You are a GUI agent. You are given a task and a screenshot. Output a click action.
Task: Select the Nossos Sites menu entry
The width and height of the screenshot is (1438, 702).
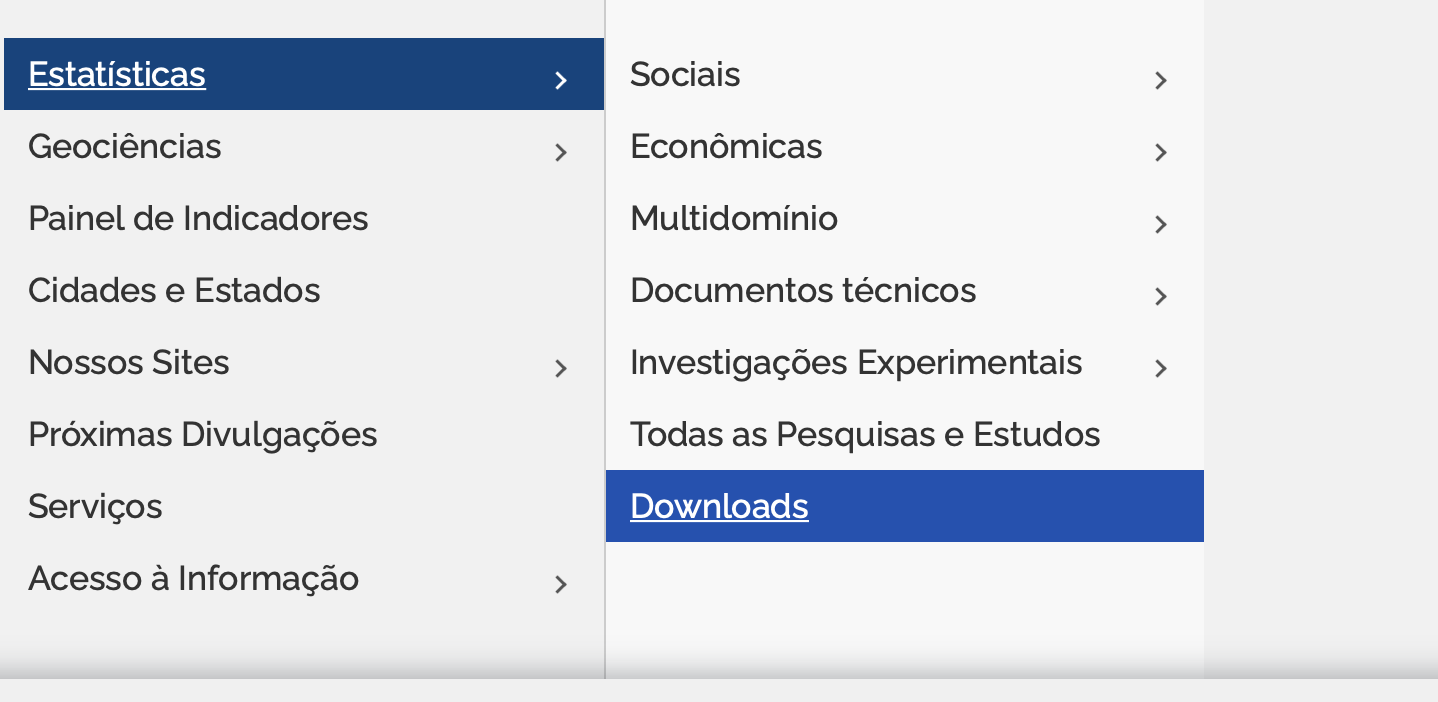click(129, 362)
